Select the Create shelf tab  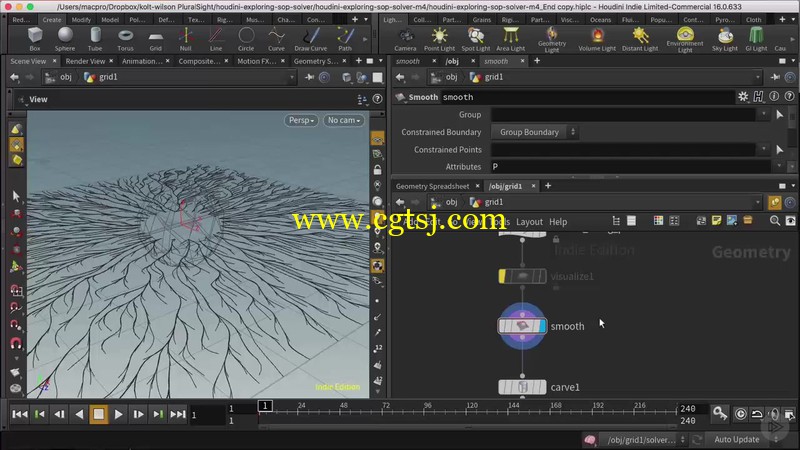[x=52, y=19]
